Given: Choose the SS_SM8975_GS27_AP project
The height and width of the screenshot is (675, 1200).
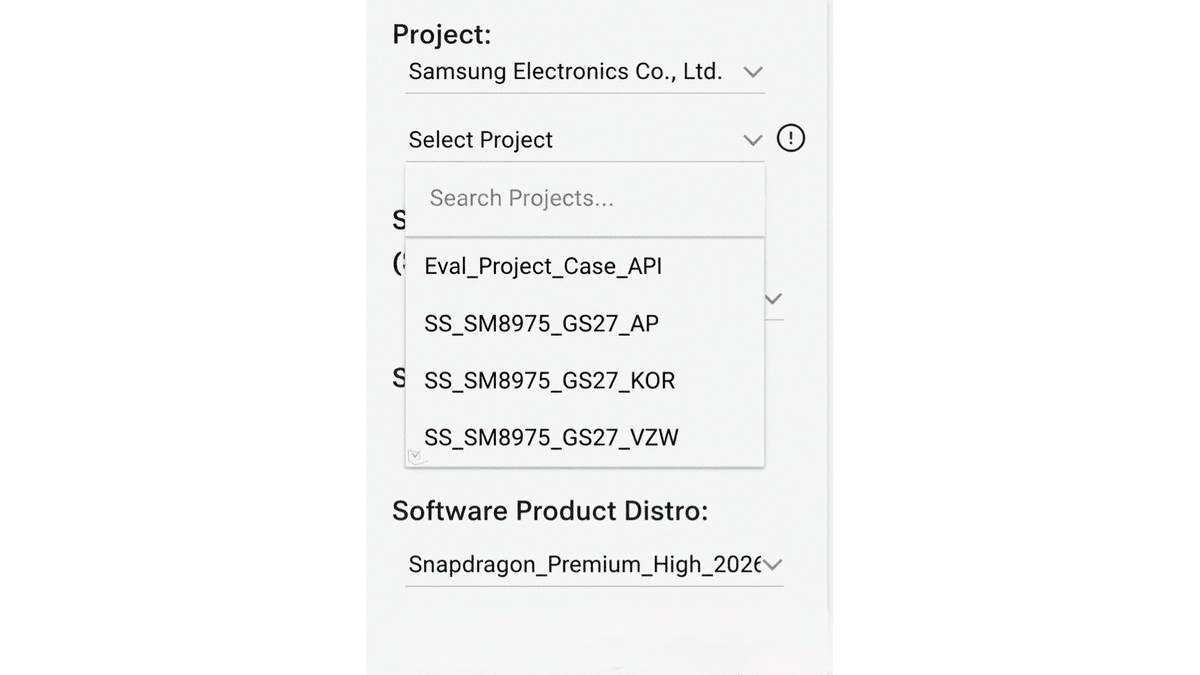Looking at the screenshot, I should point(585,323).
